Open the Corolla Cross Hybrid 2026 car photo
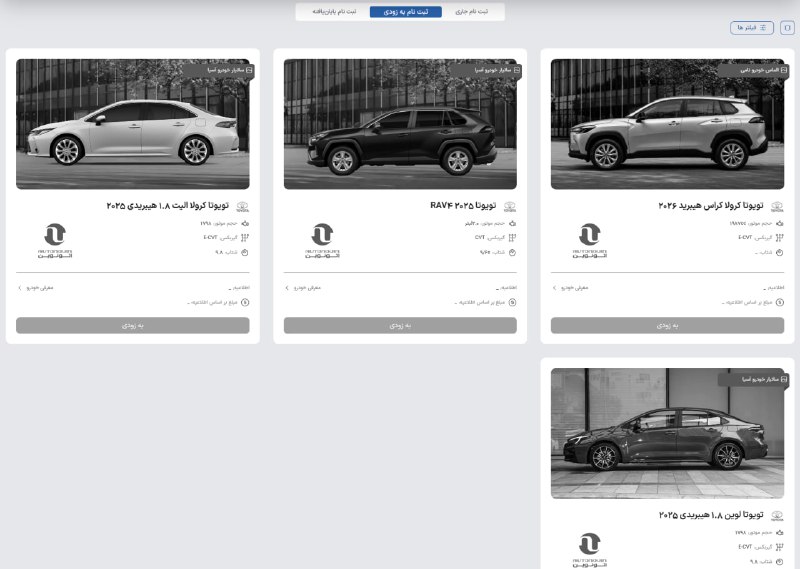Screen dimensions: 800x569 pos(667,124)
